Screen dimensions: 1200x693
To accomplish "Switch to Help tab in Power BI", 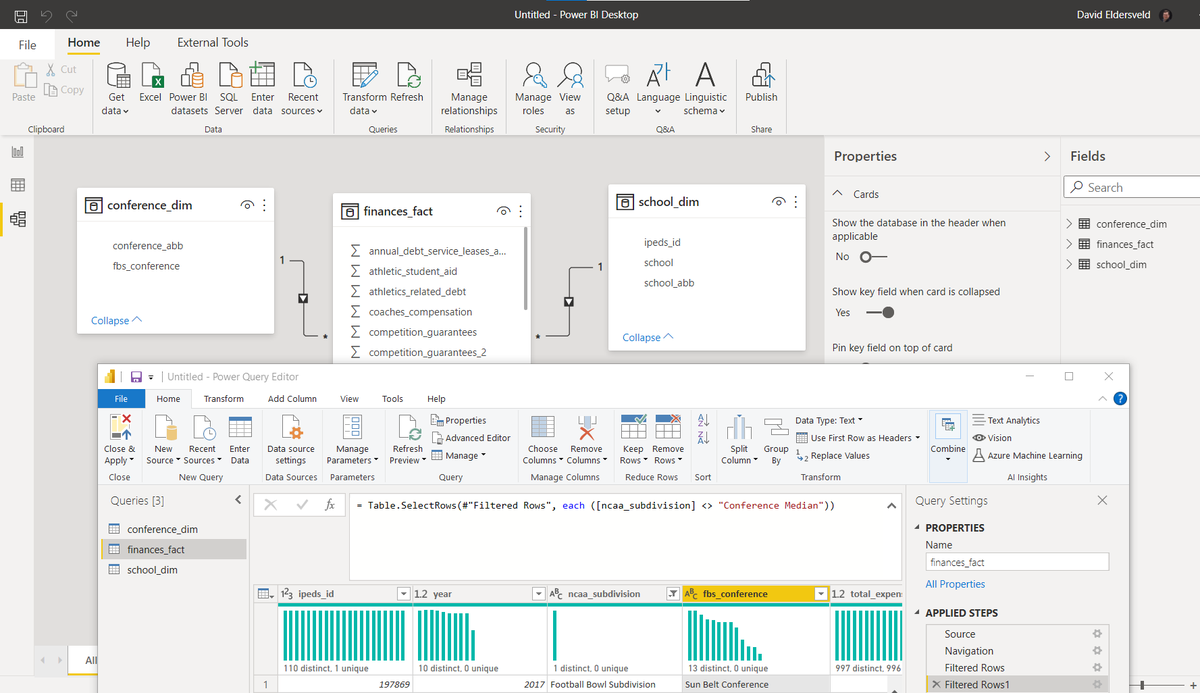I will tap(138, 42).
